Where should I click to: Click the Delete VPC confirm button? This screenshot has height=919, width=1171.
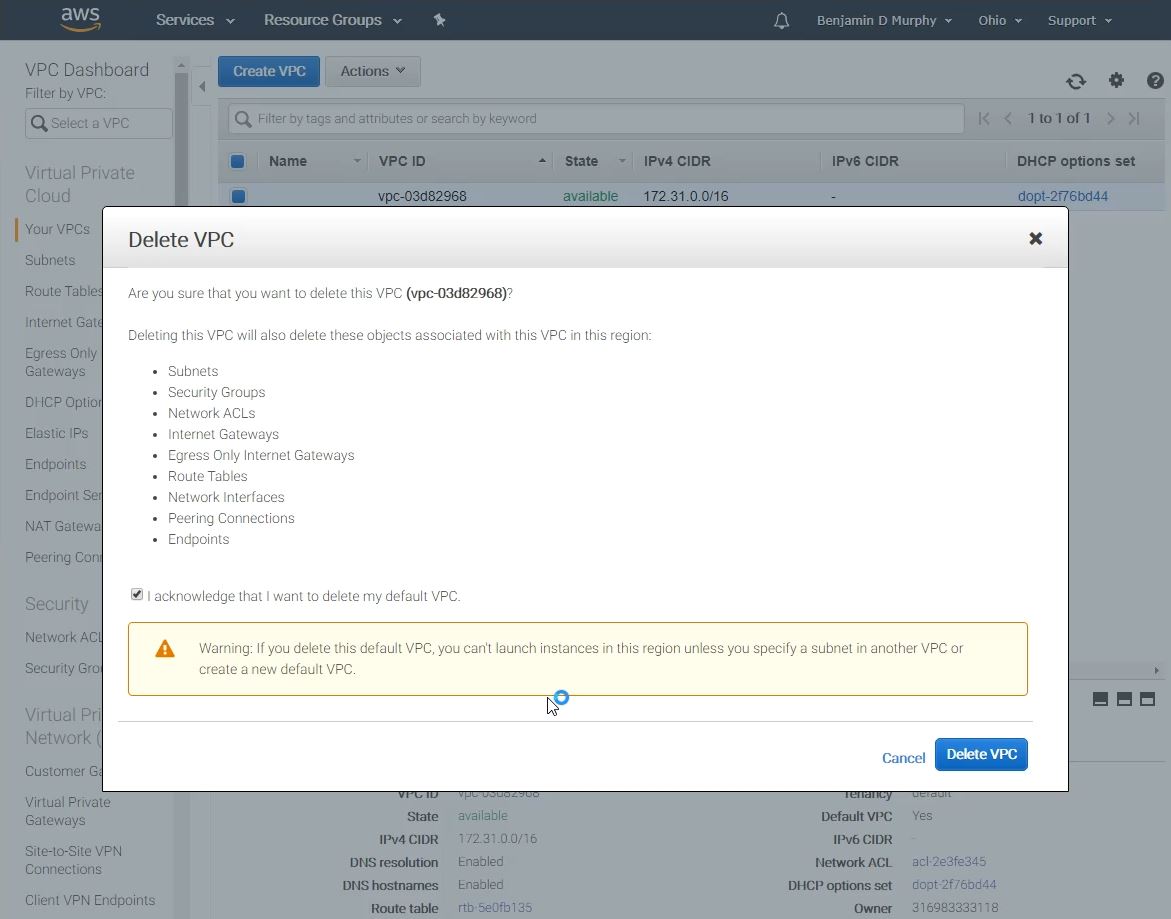(981, 754)
